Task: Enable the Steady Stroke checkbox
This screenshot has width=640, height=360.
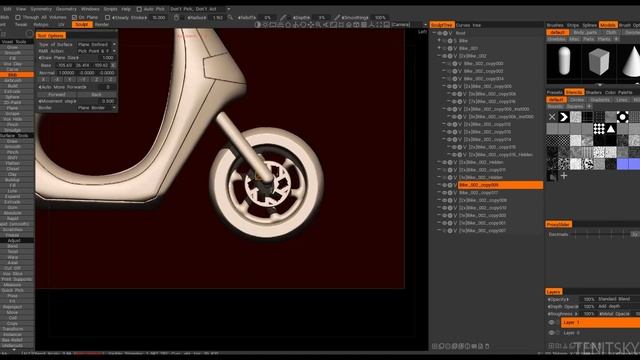Action: pyautogui.click(x=107, y=18)
